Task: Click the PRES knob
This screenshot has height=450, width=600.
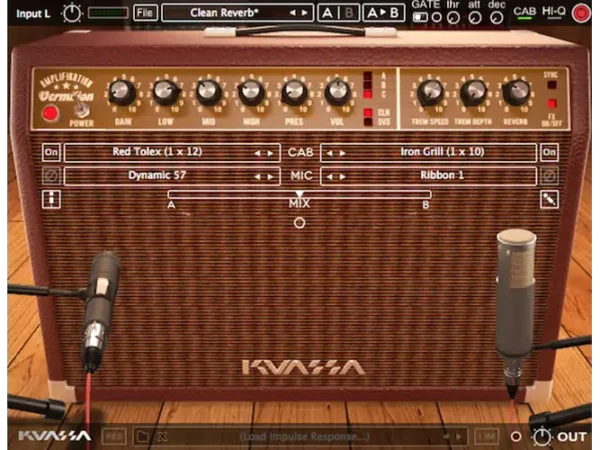Action: click(x=294, y=92)
